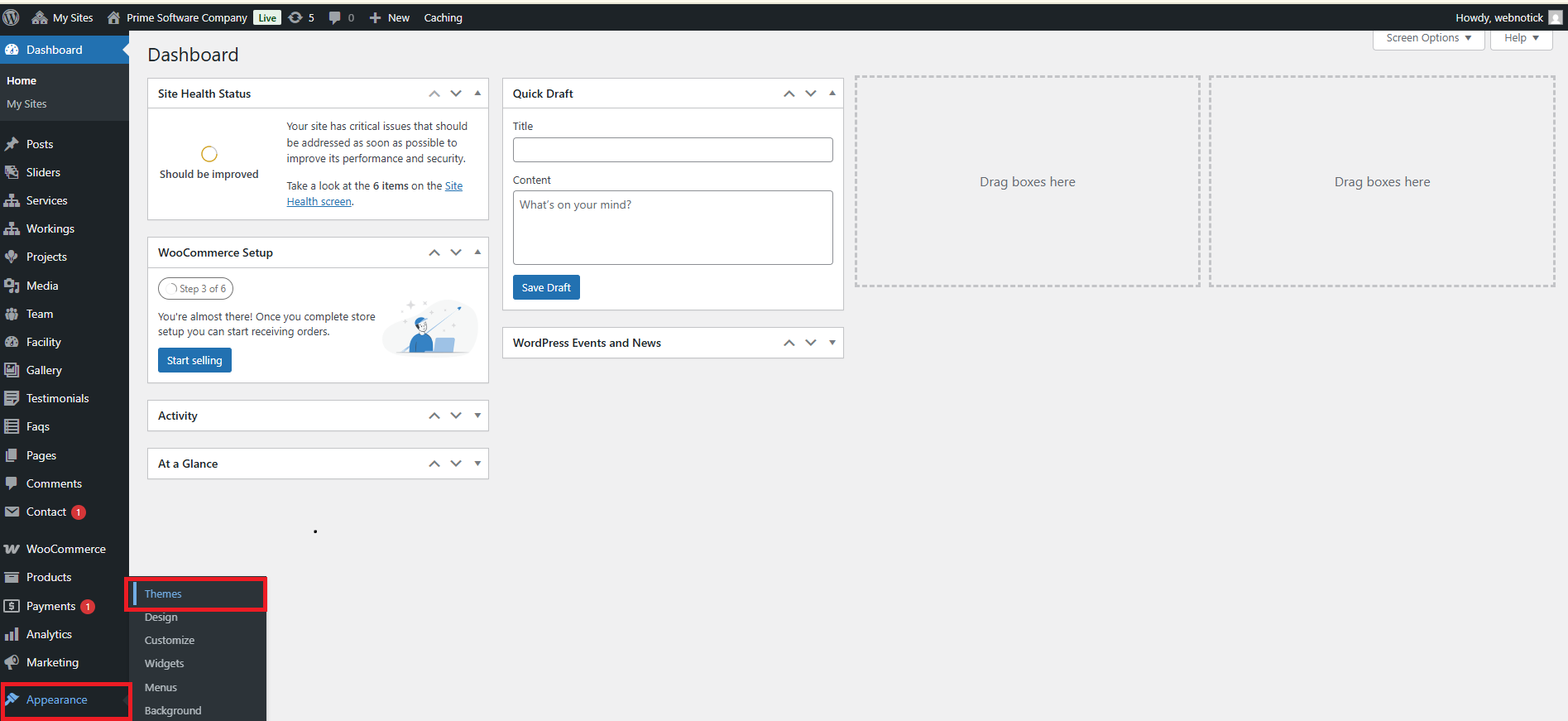Click the Quick Draft Title field
Screen dimensions: 1568x721
pyautogui.click(x=672, y=150)
